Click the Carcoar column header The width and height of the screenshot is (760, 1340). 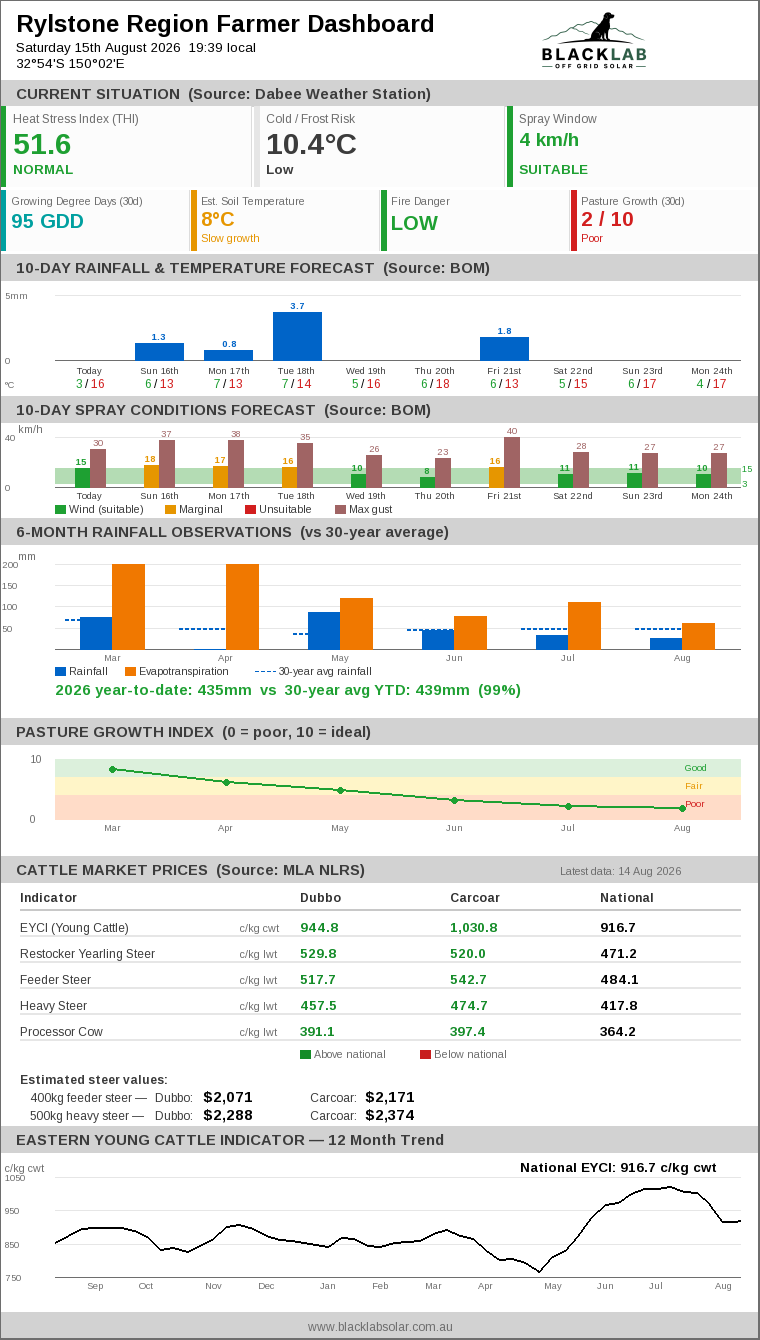pyautogui.click(x=475, y=898)
